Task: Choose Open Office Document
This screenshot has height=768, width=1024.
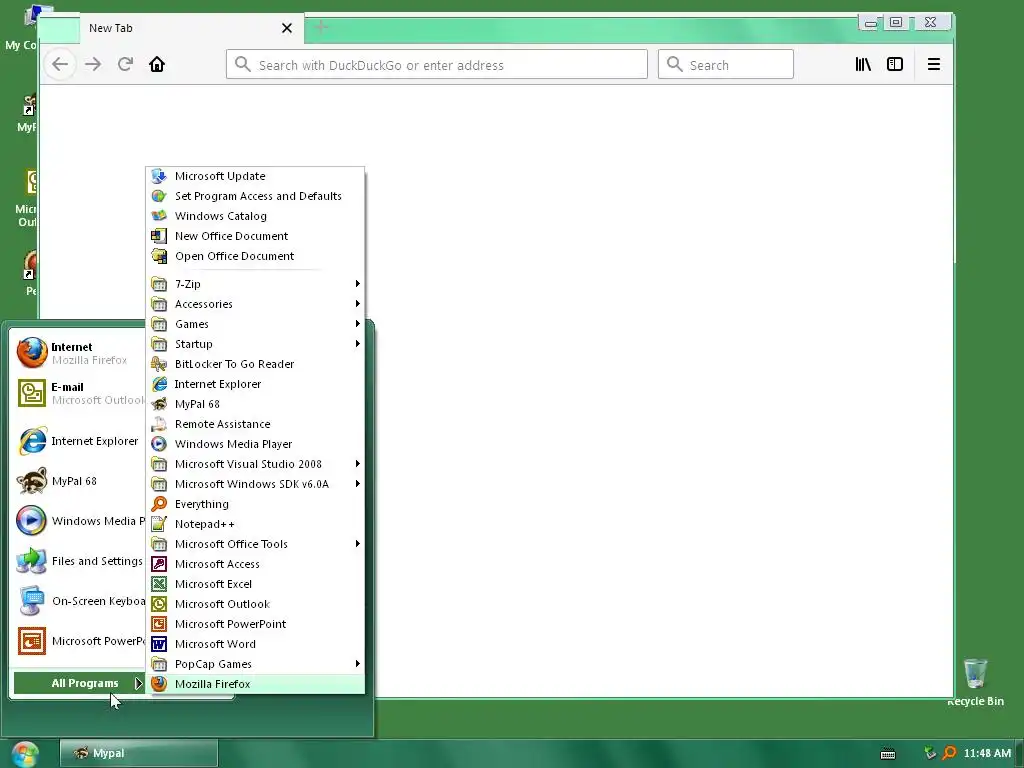Action: tap(255, 256)
